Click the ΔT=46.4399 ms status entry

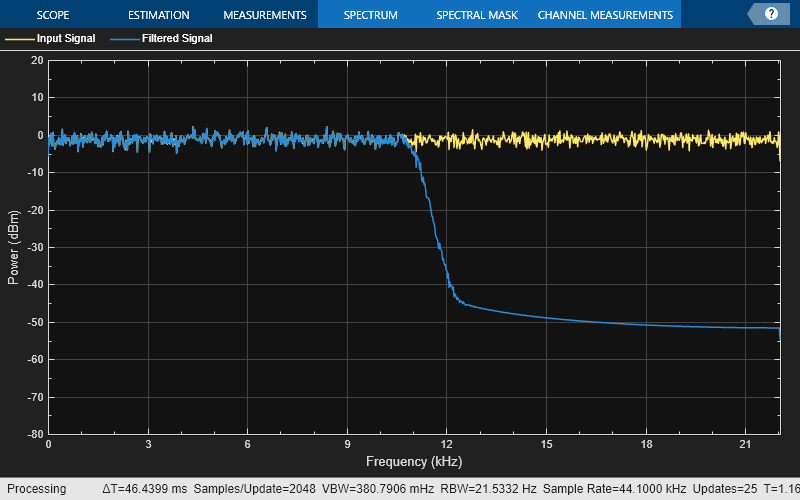pyautogui.click(x=144, y=489)
